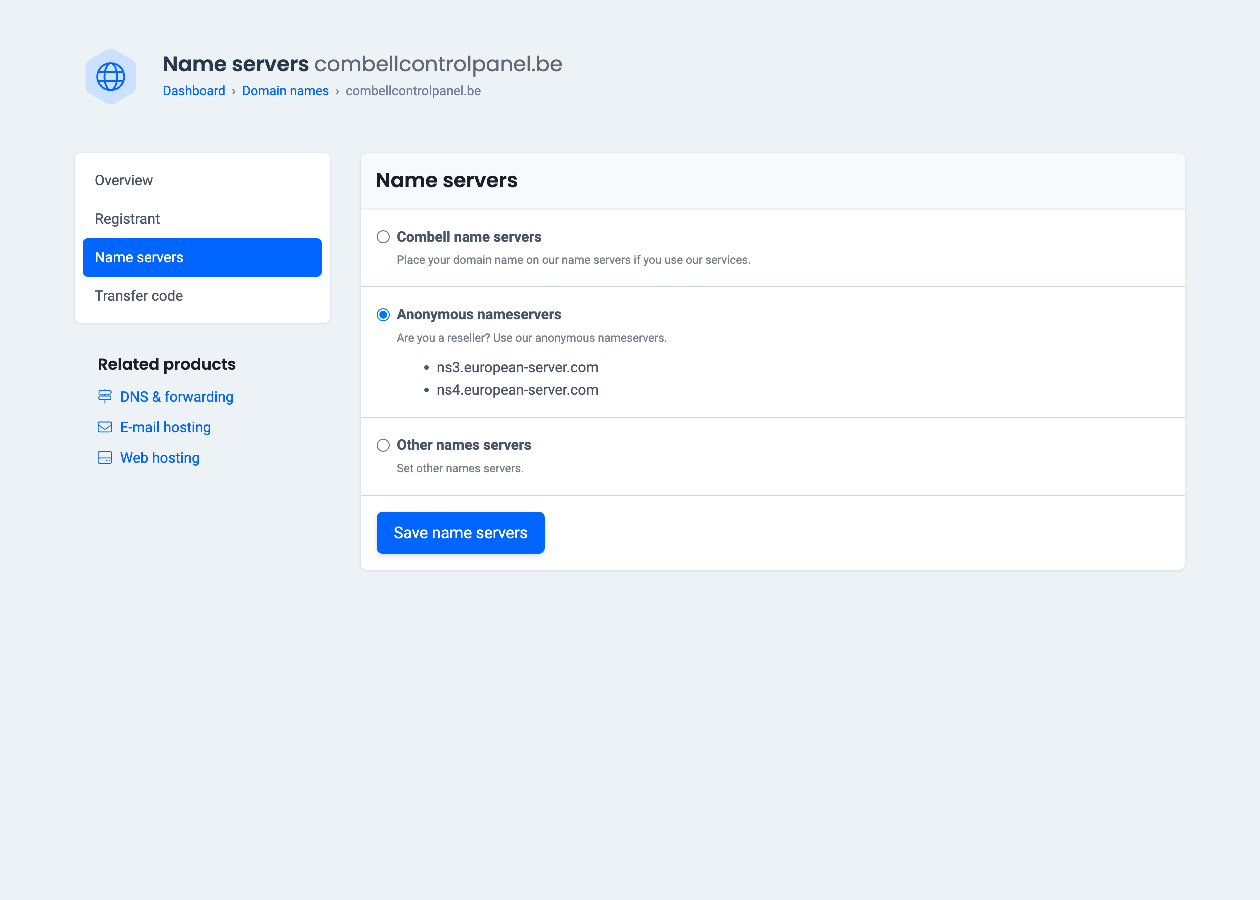Click the 'Set other names servers.' description
This screenshot has width=1260, height=900.
(460, 468)
